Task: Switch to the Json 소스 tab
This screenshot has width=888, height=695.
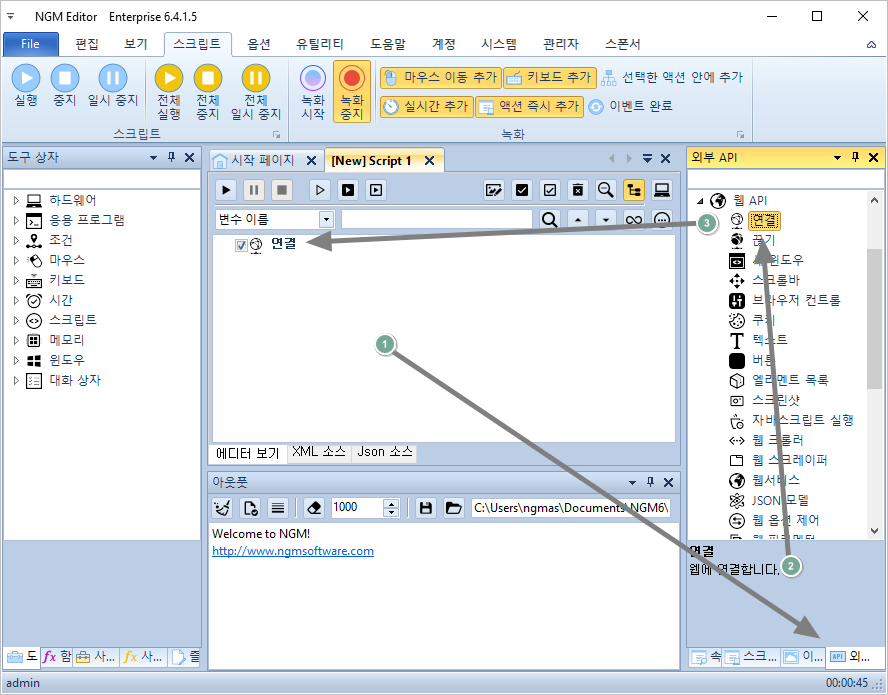Action: click(385, 452)
